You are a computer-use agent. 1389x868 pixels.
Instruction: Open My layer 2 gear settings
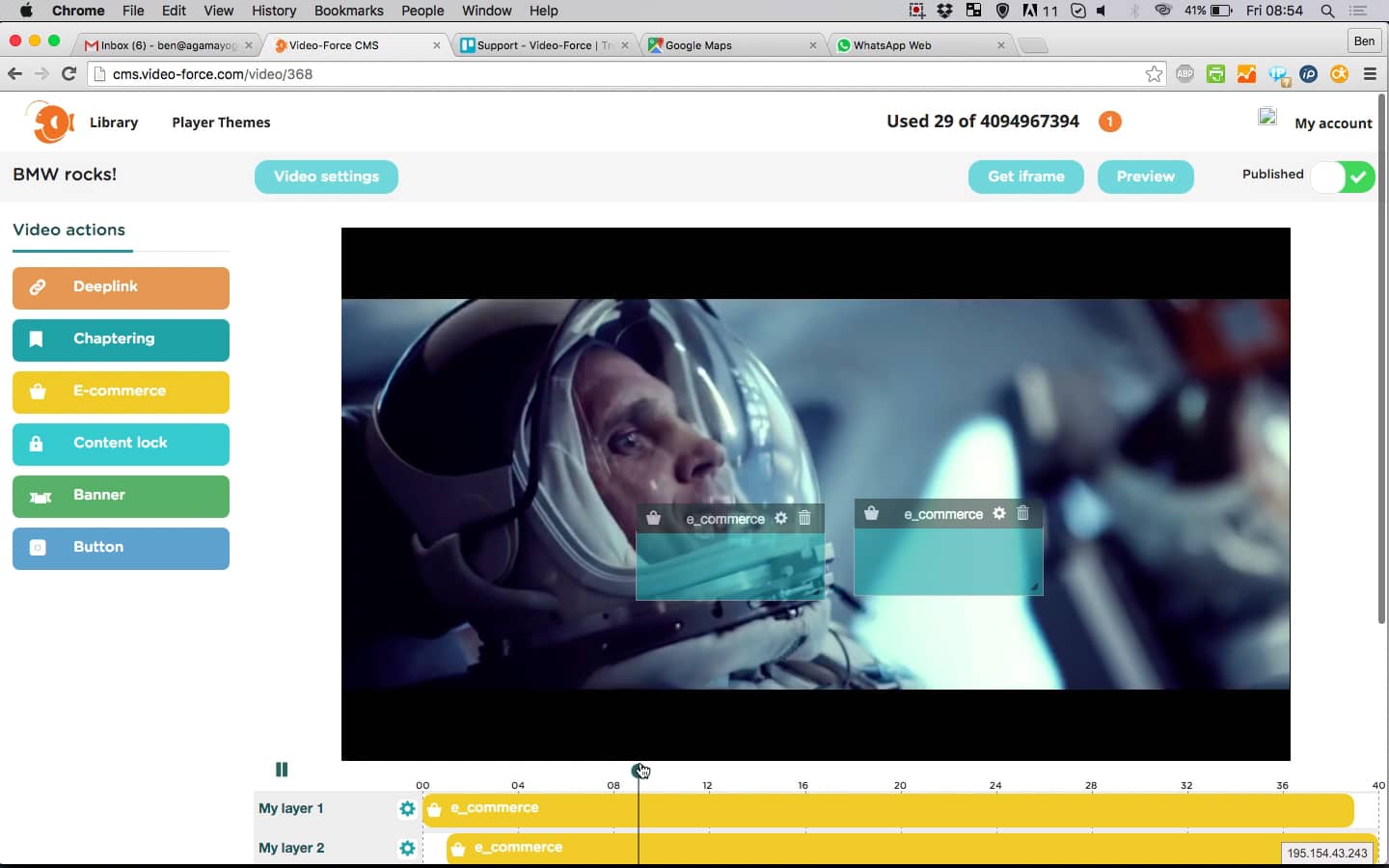(407, 848)
